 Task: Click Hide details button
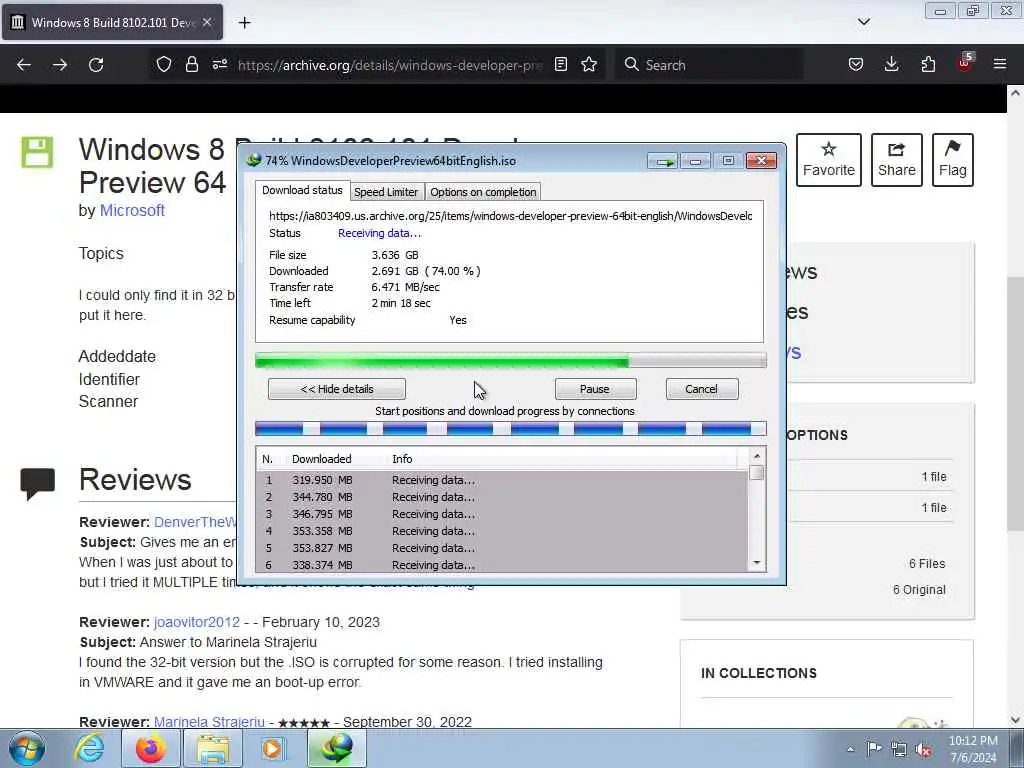(x=337, y=389)
